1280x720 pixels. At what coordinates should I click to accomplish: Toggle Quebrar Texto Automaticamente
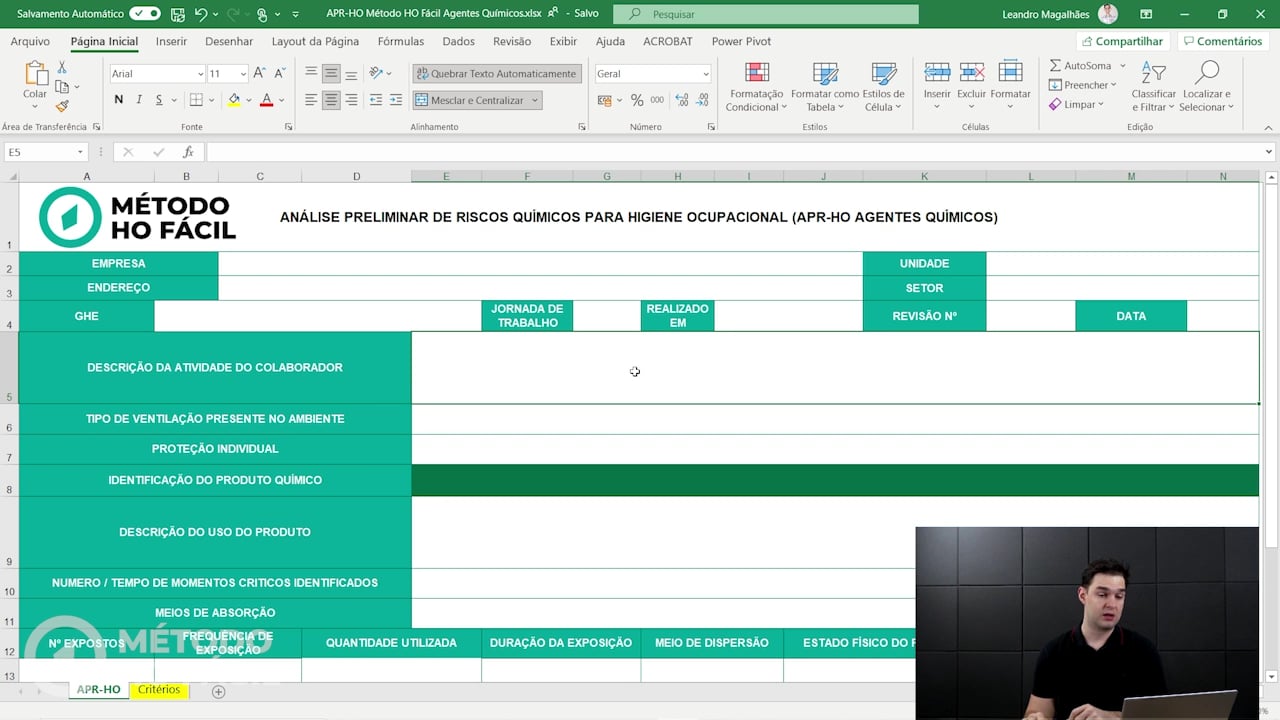pos(496,73)
